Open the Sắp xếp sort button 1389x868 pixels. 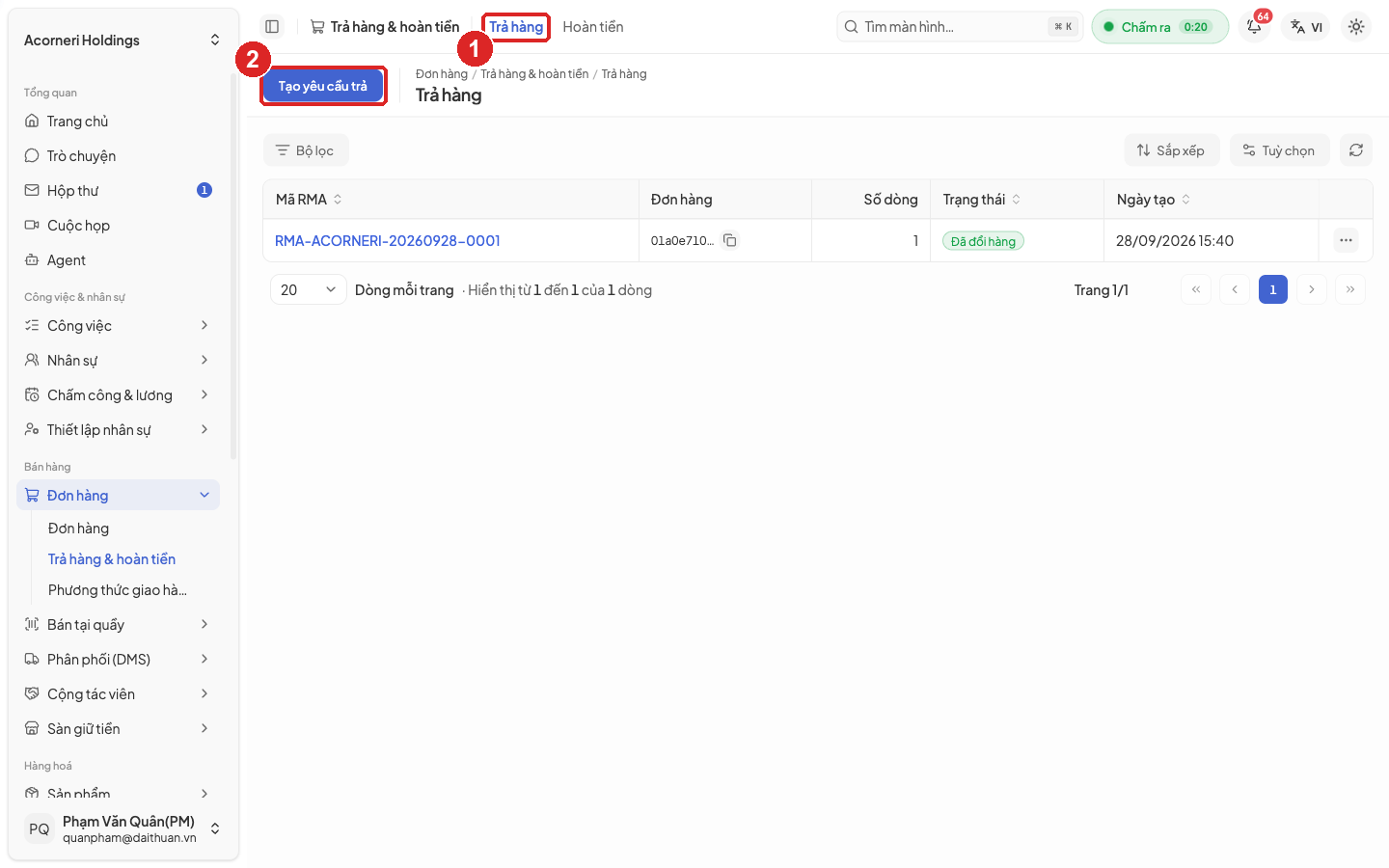point(1171,150)
